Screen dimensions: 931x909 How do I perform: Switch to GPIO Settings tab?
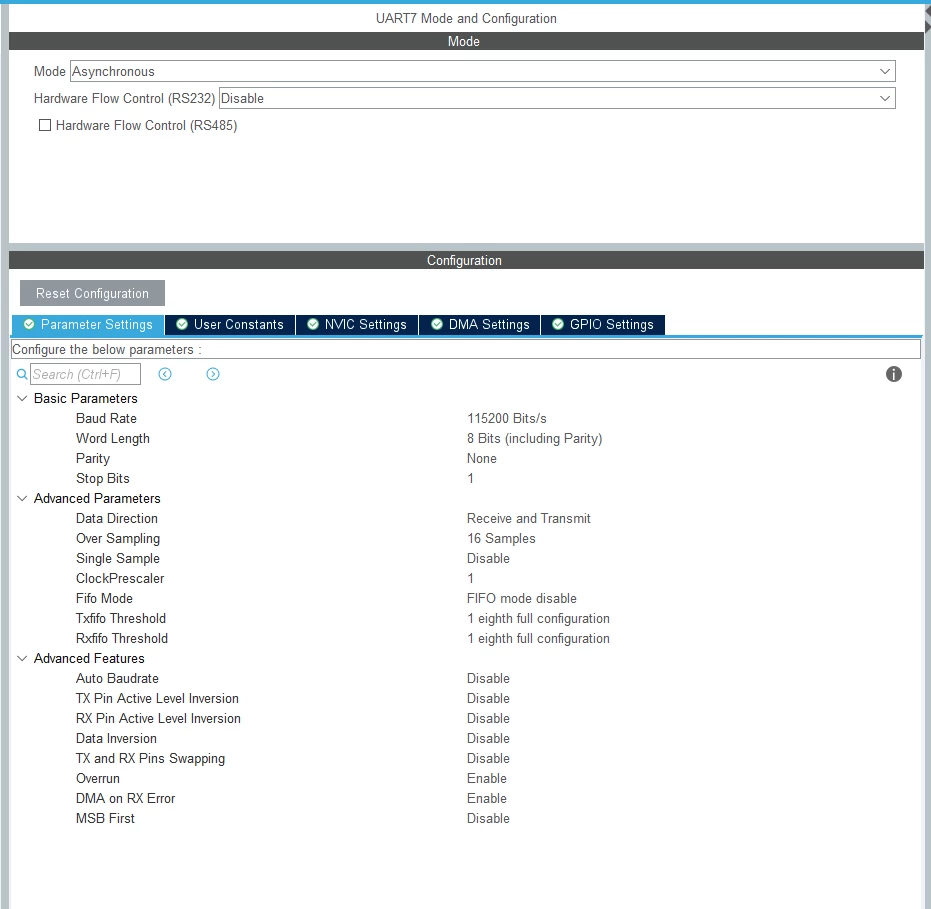click(603, 325)
